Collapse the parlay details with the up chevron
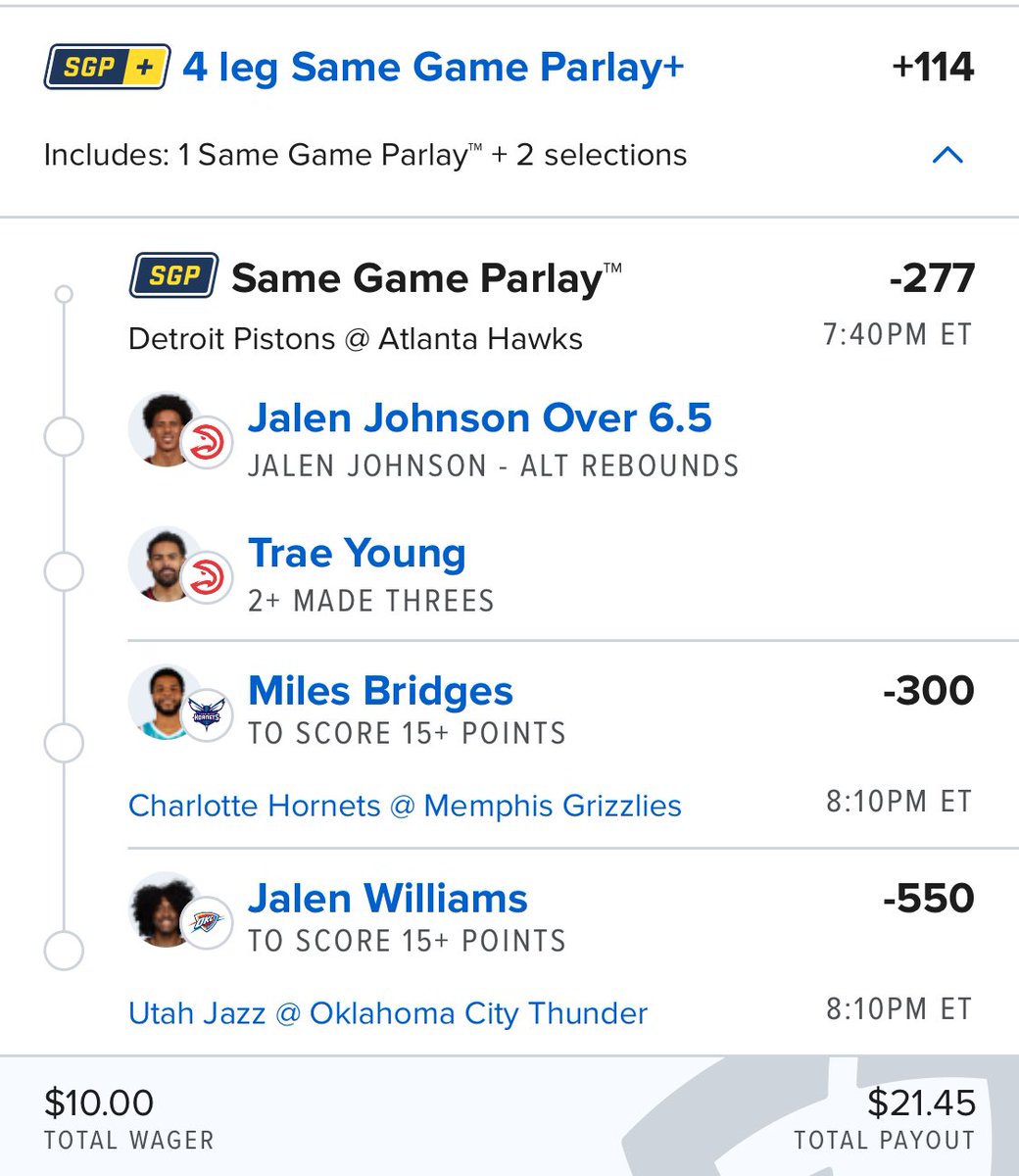The width and height of the screenshot is (1019, 1176). [947, 155]
